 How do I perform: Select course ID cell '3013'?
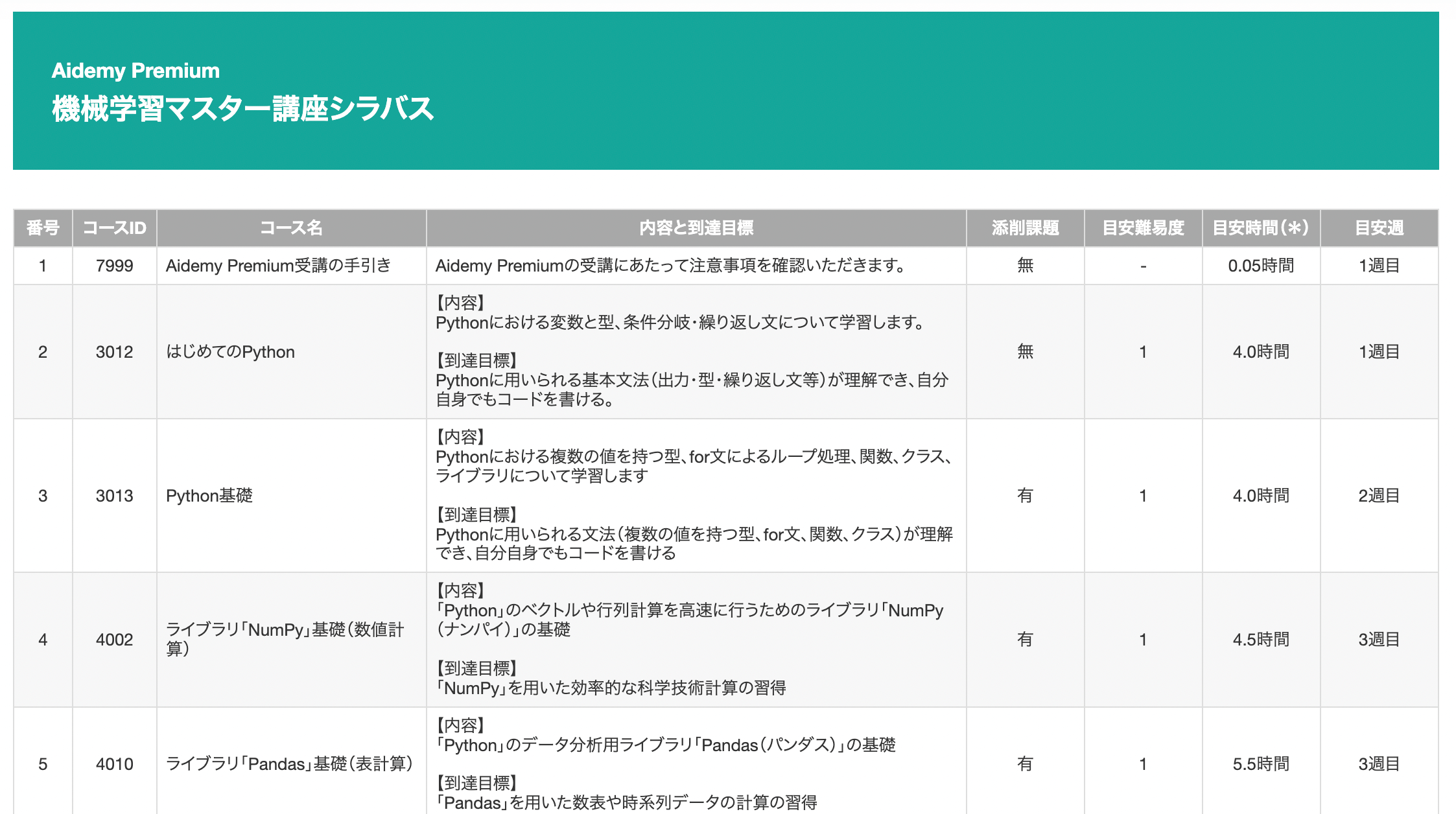[115, 496]
